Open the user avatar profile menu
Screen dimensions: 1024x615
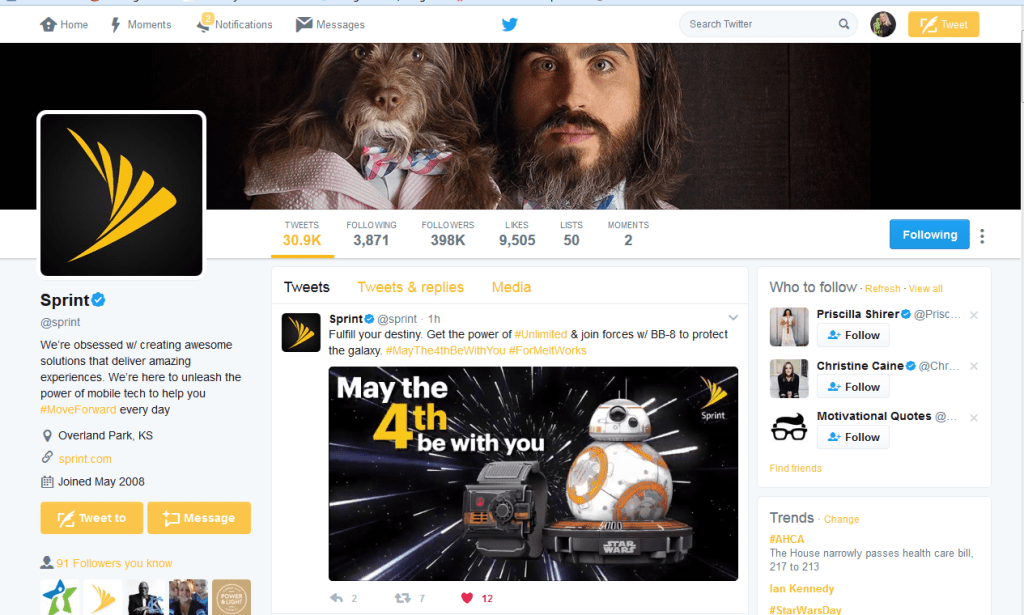pos(882,24)
